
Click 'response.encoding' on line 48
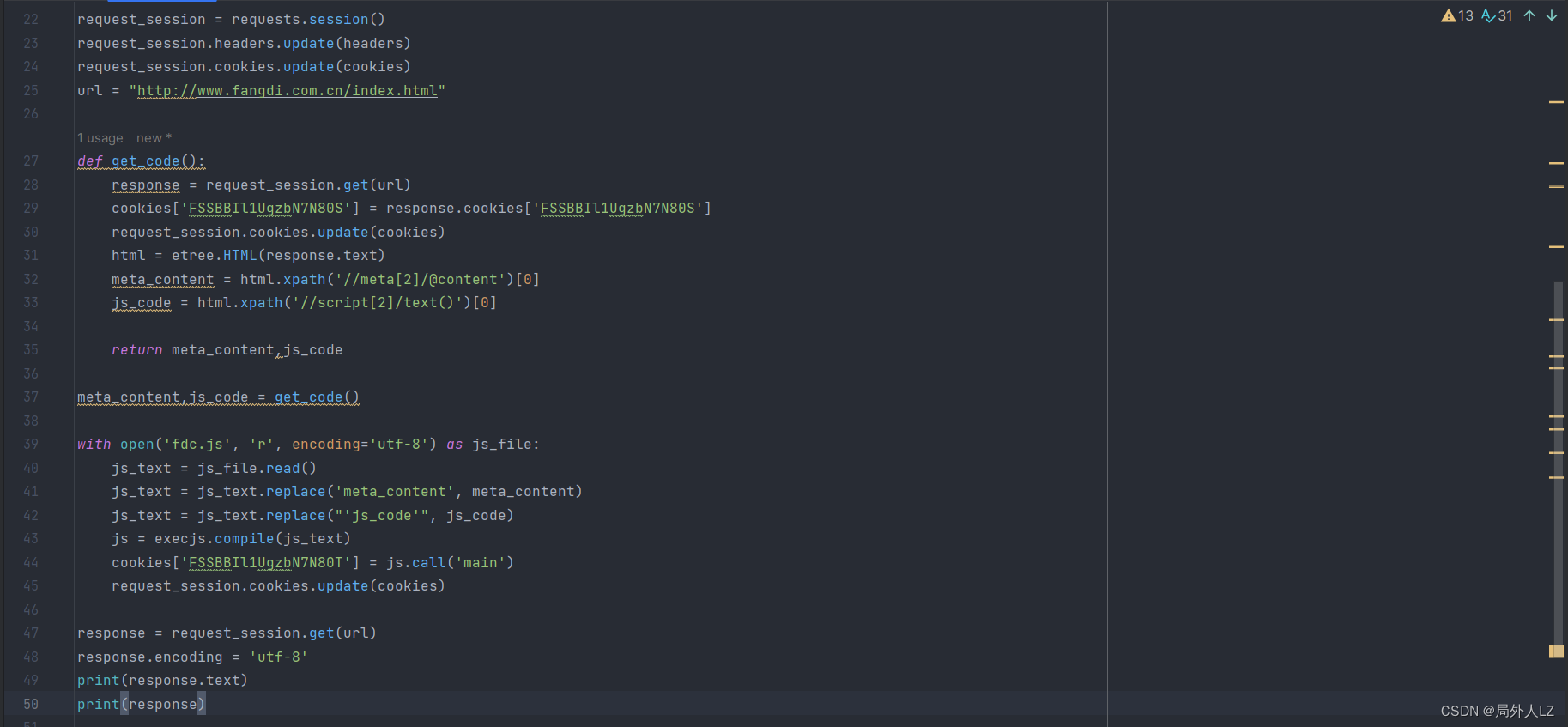[x=150, y=657]
